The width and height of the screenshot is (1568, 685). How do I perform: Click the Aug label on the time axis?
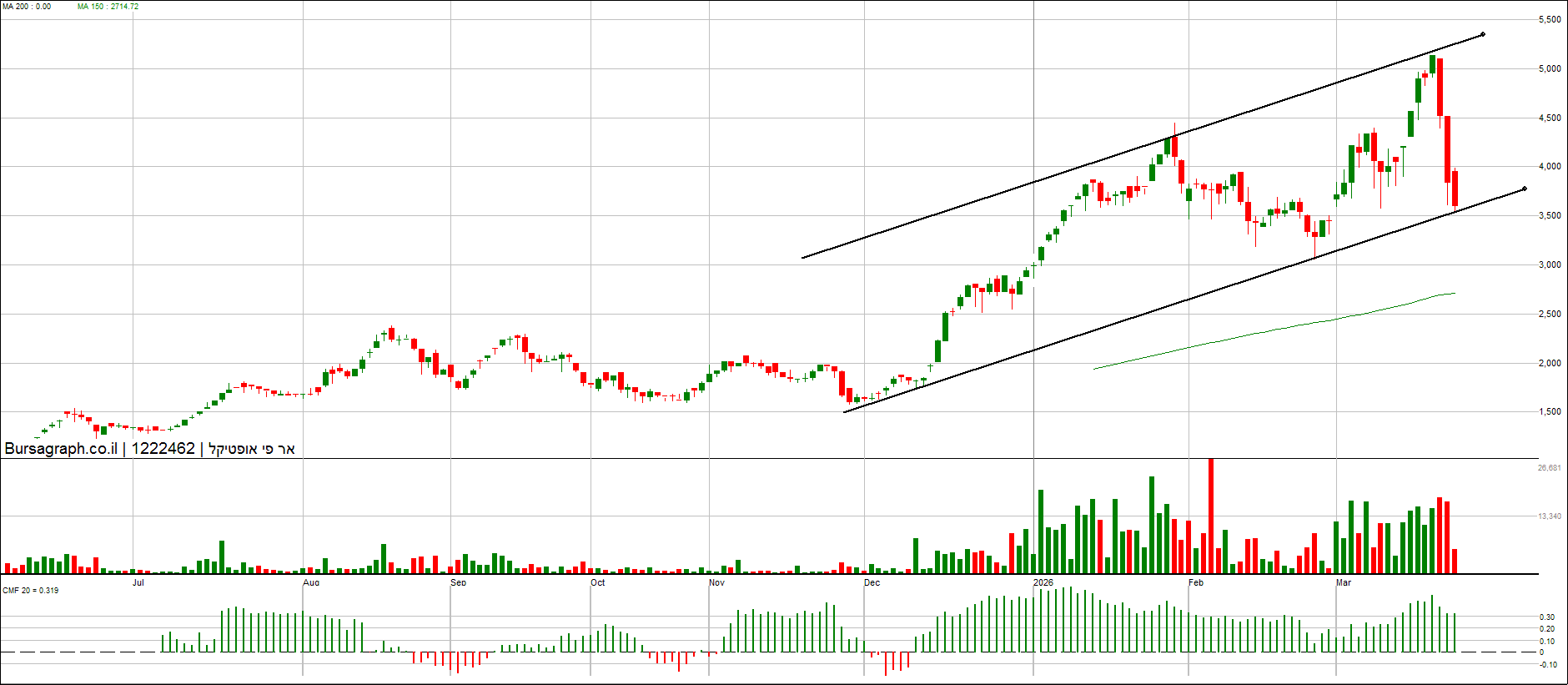click(311, 582)
